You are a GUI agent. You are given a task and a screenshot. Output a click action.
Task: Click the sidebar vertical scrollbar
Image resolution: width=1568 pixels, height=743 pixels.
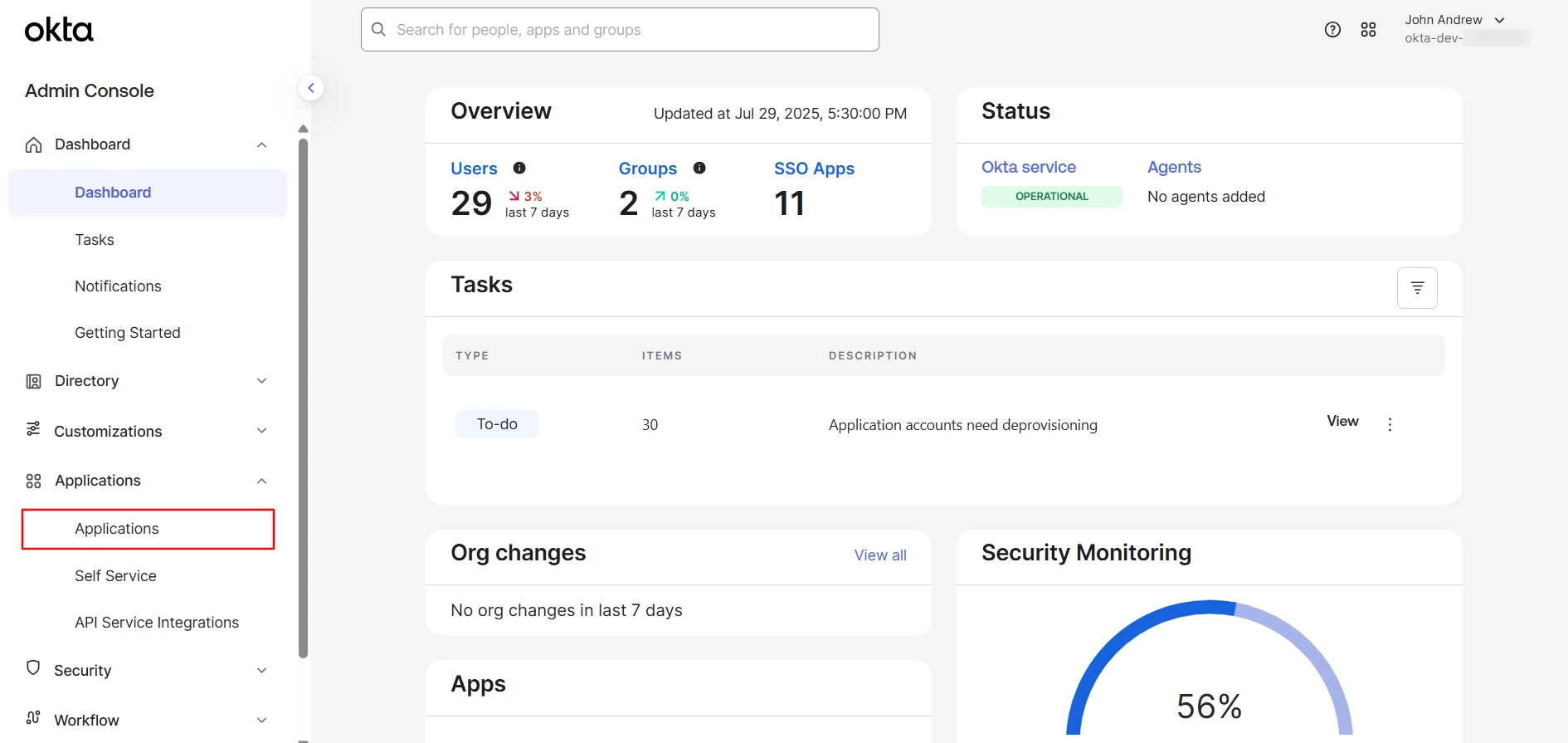pyautogui.click(x=304, y=398)
